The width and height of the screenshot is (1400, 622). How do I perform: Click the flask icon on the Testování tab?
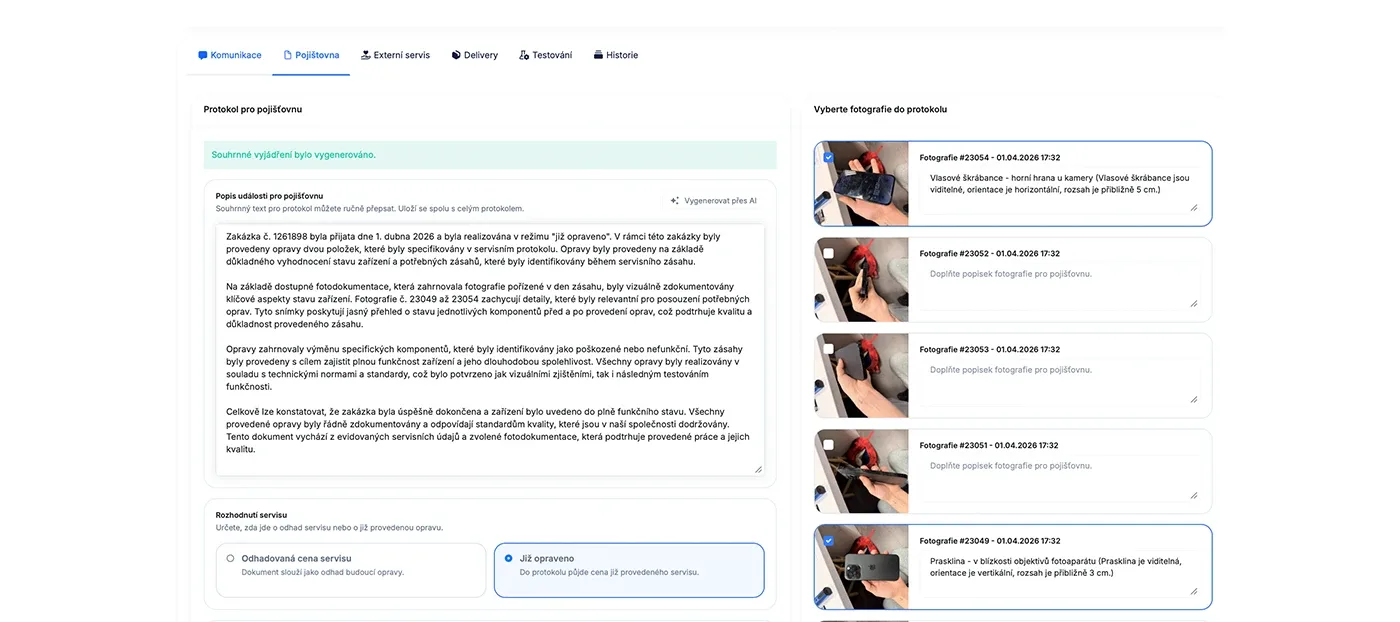[x=523, y=55]
